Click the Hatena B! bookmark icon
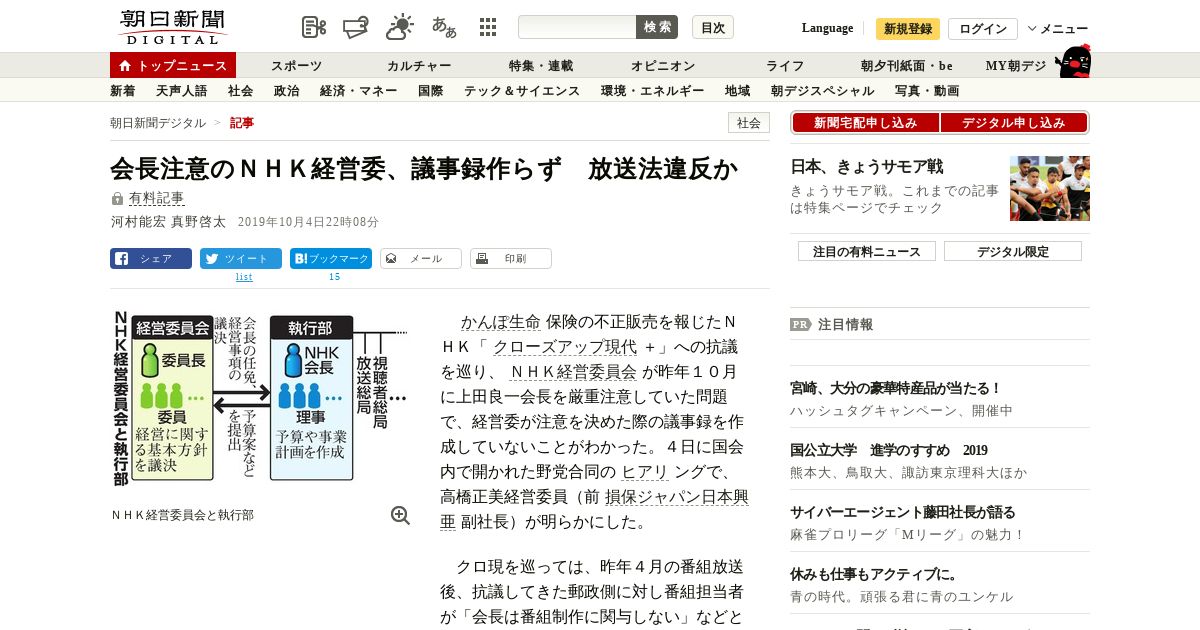Viewport: 1200px width, 630px height. click(300, 258)
